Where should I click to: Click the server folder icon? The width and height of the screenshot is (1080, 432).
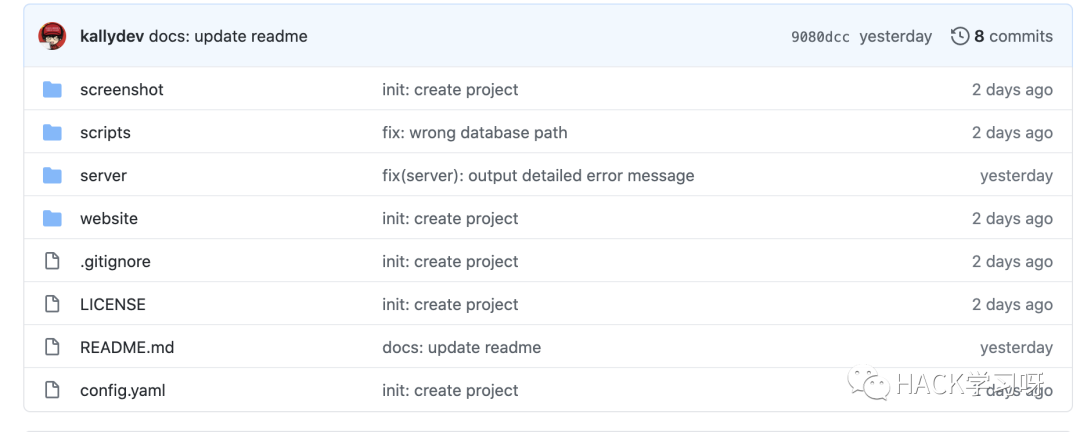pyautogui.click(x=53, y=176)
